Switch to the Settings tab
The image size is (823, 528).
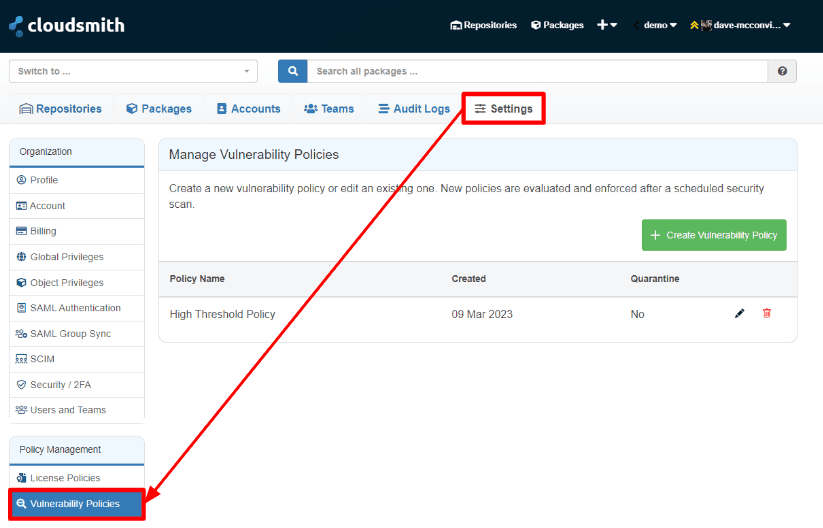503,109
